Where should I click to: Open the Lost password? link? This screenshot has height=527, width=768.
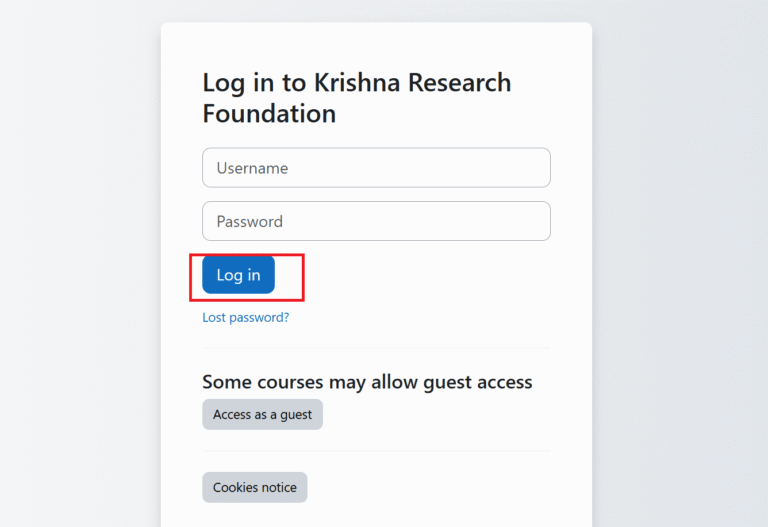(x=245, y=318)
